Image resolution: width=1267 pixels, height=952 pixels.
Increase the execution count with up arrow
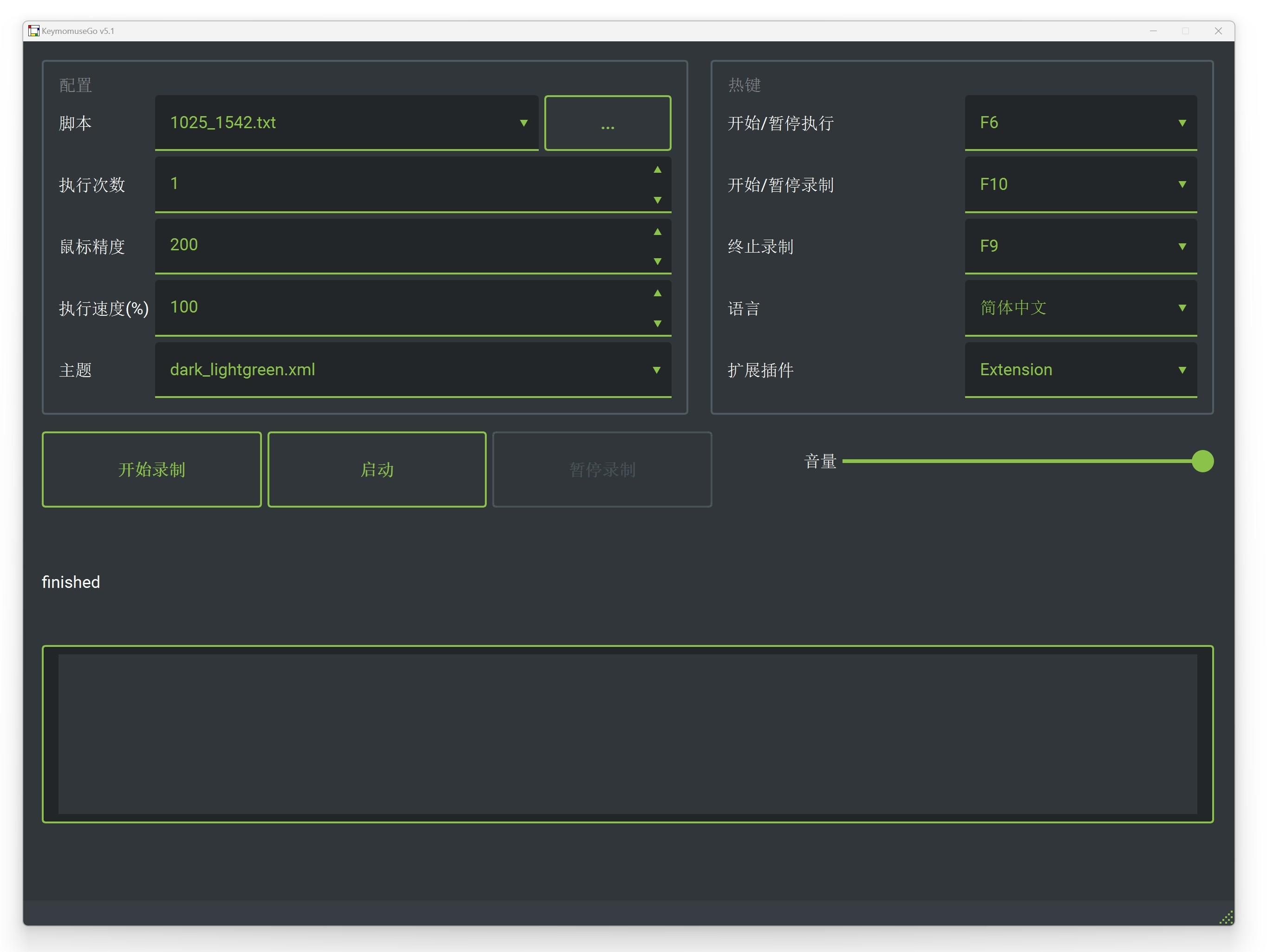658,170
